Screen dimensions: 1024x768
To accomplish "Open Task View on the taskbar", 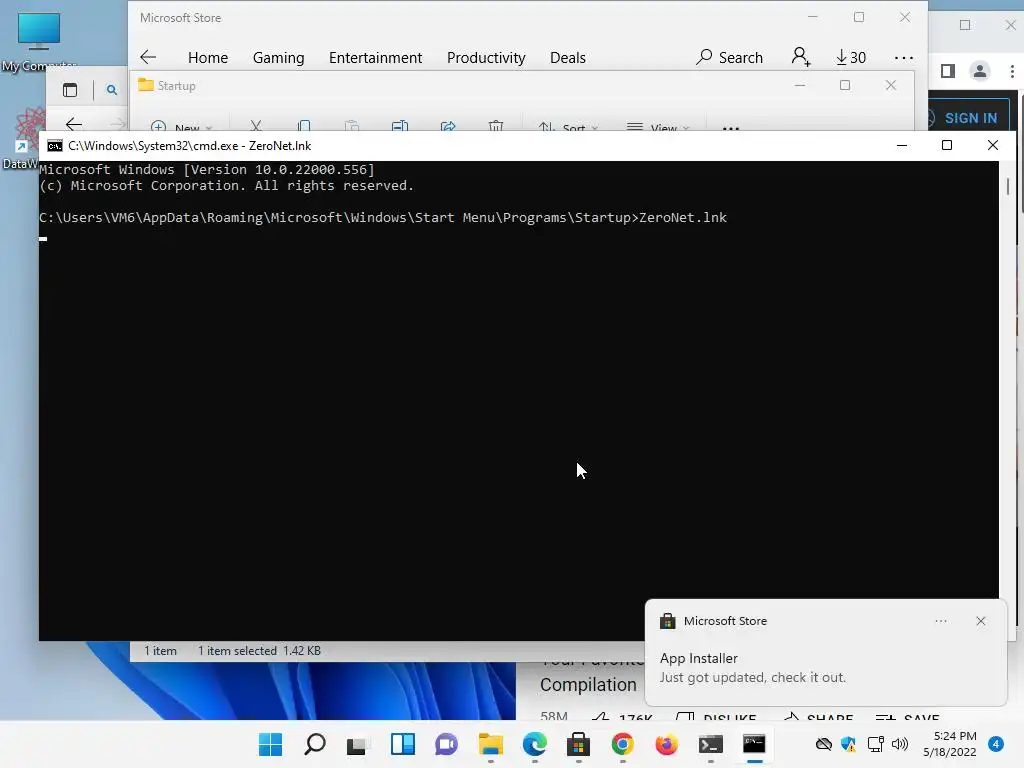I will tap(358, 744).
